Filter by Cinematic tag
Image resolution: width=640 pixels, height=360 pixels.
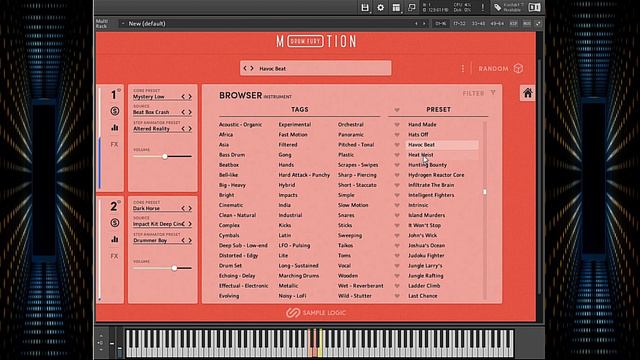click(x=231, y=205)
